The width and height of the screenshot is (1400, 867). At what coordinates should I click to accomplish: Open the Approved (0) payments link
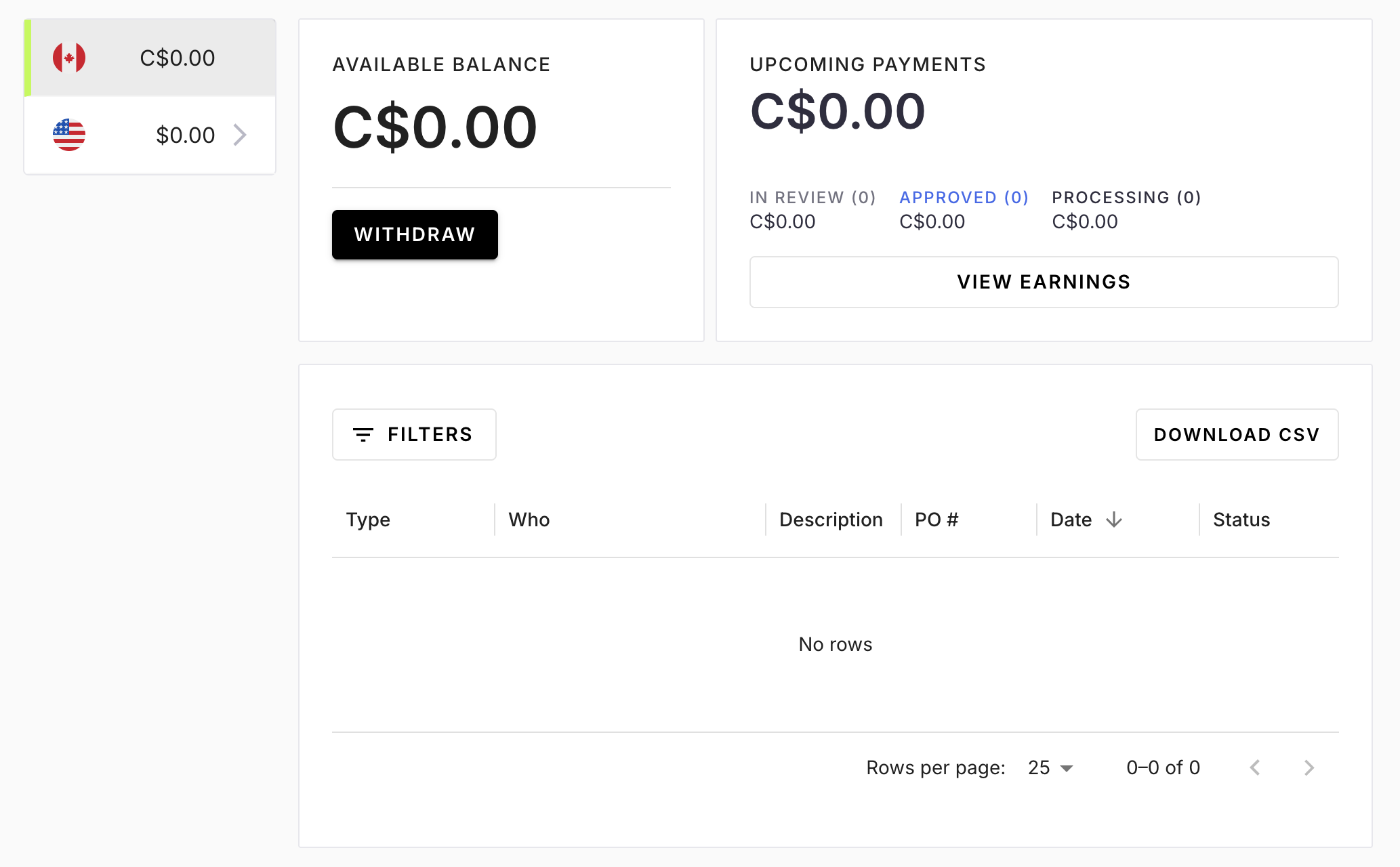coord(964,198)
